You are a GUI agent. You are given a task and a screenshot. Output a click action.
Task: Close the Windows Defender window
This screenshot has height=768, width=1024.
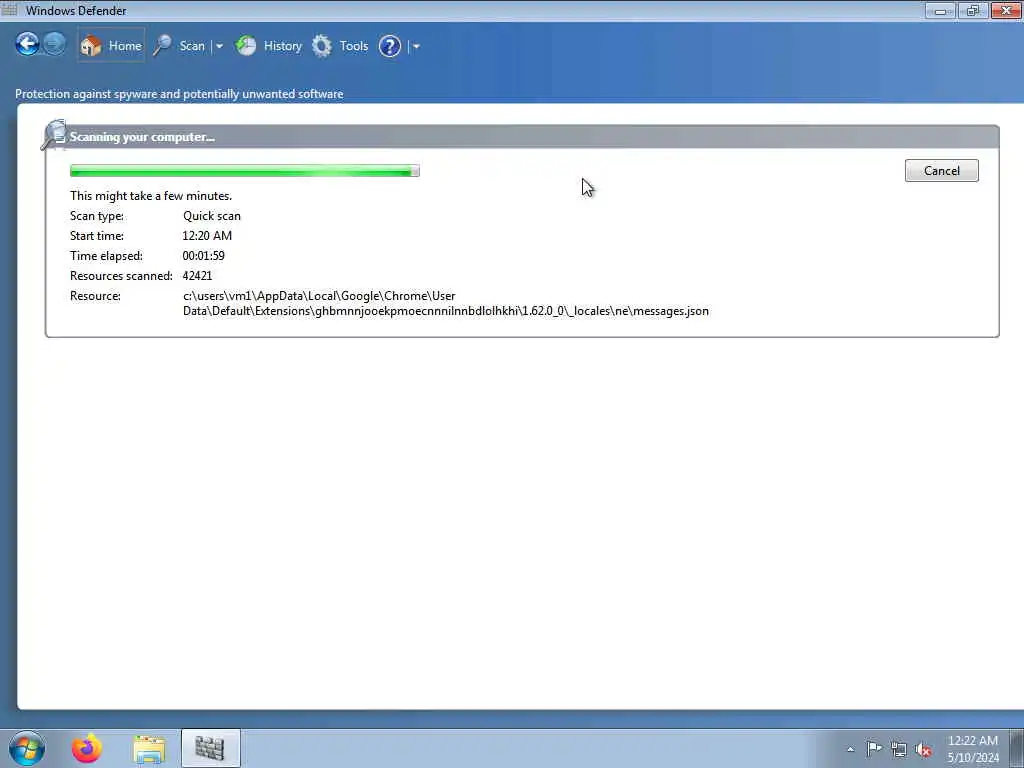1006,10
